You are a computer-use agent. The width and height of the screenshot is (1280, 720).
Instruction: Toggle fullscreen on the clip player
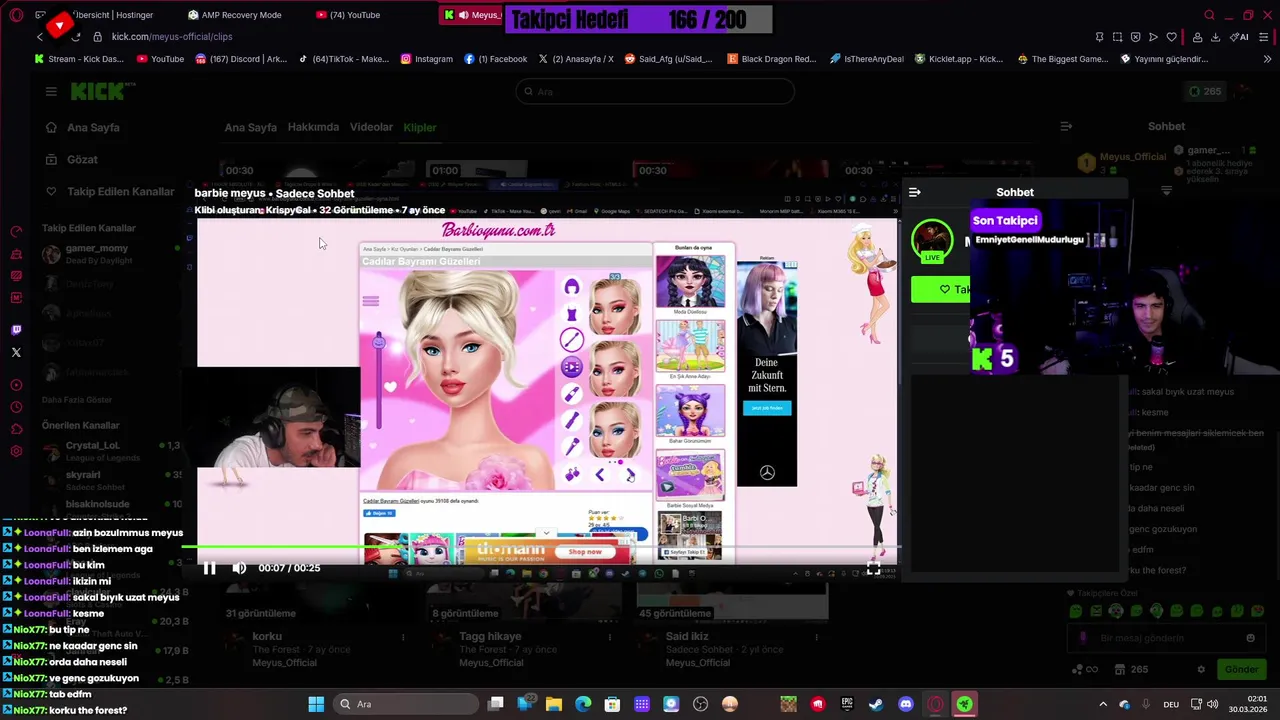[873, 568]
